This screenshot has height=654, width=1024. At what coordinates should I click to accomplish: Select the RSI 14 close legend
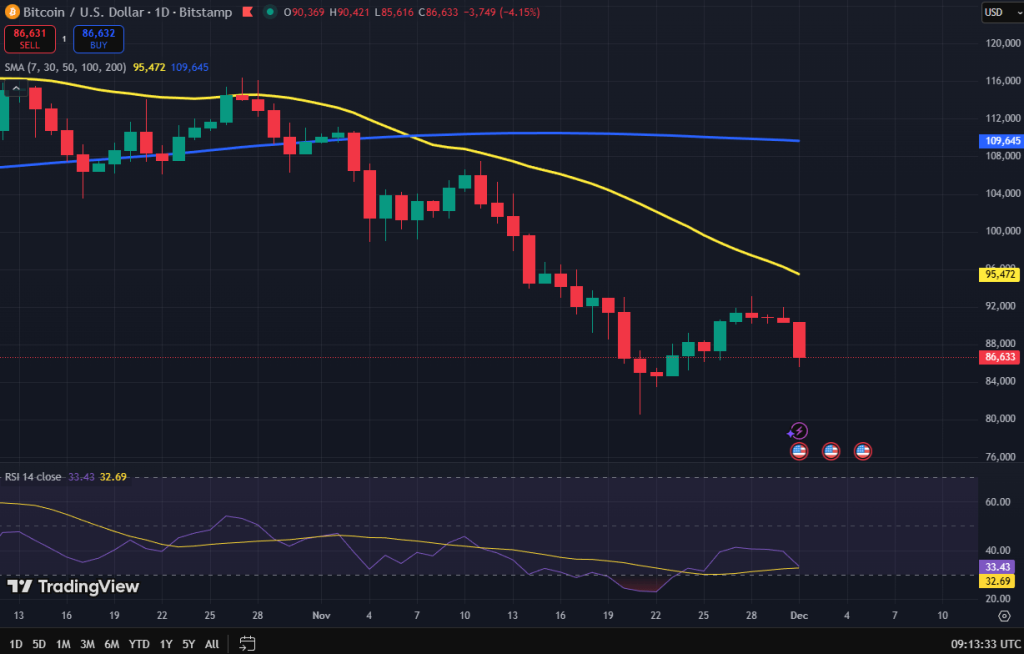pyautogui.click(x=33, y=477)
